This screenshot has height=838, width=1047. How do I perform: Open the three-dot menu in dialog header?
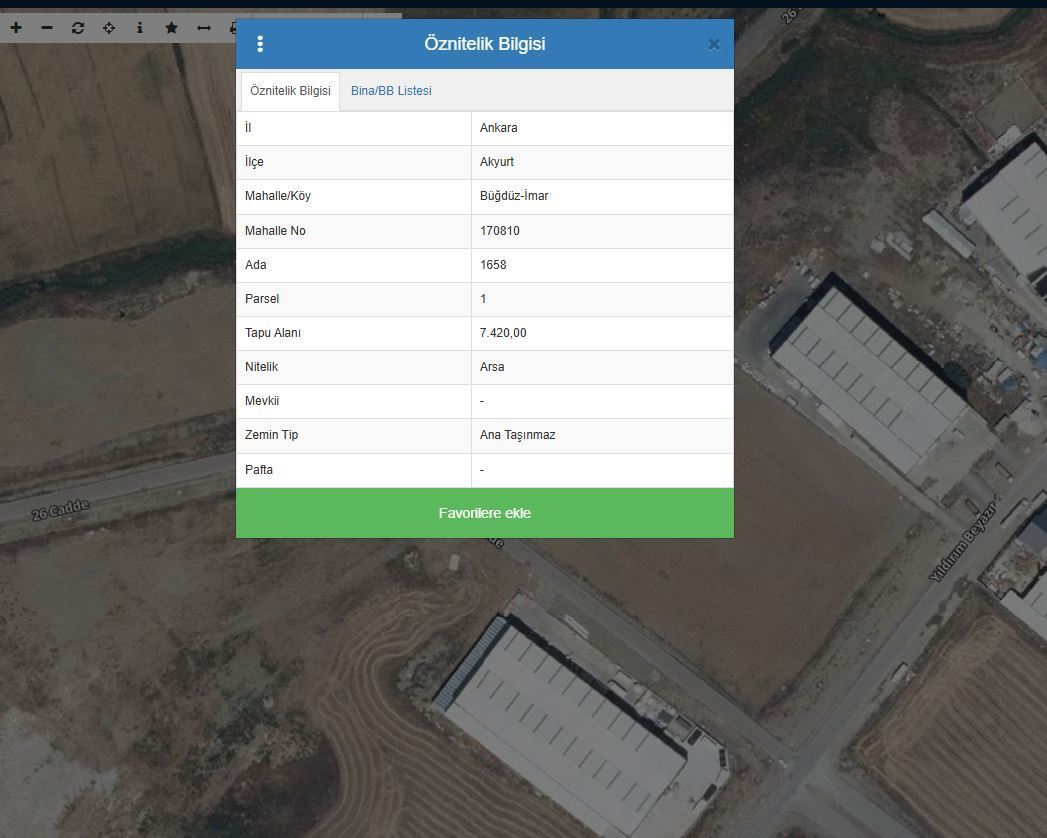260,44
